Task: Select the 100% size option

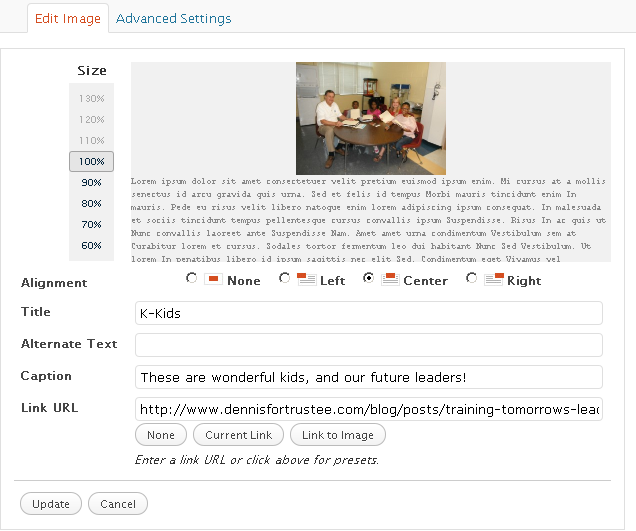Action: coord(92,161)
